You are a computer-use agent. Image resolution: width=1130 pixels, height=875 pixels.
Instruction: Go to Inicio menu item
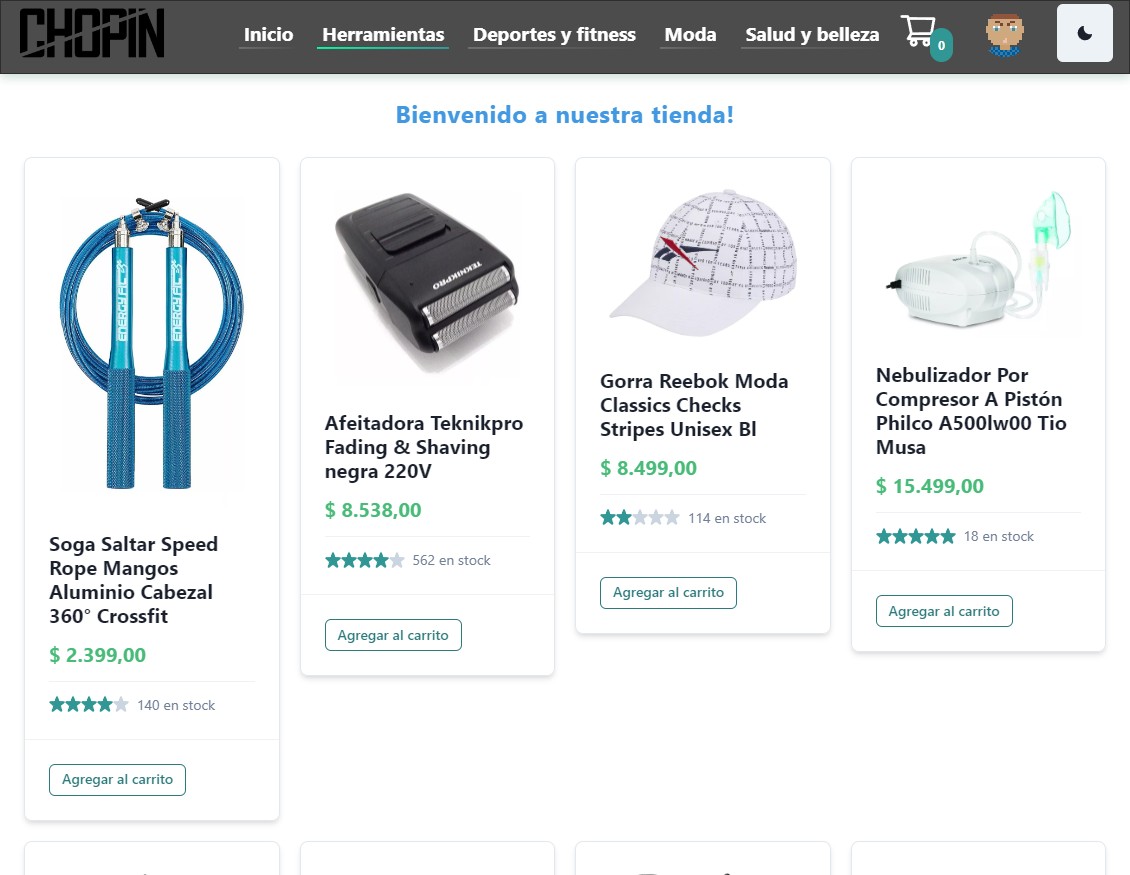[268, 35]
